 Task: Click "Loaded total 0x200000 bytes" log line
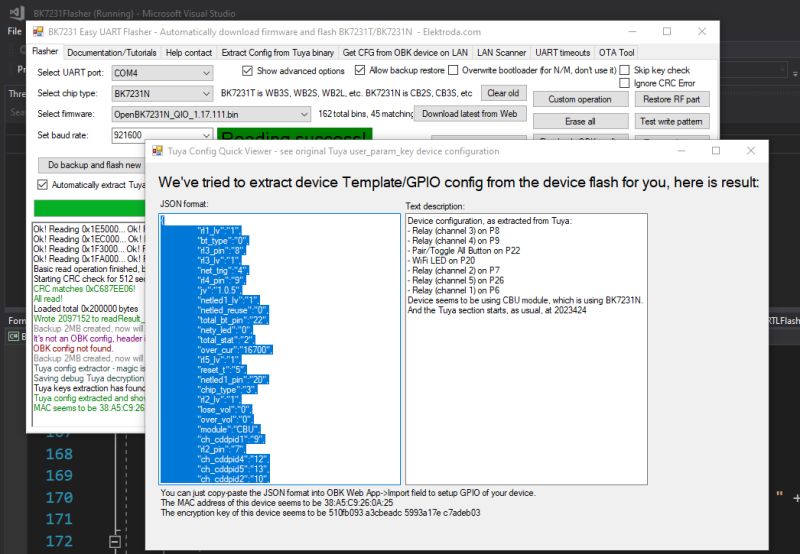click(86, 309)
